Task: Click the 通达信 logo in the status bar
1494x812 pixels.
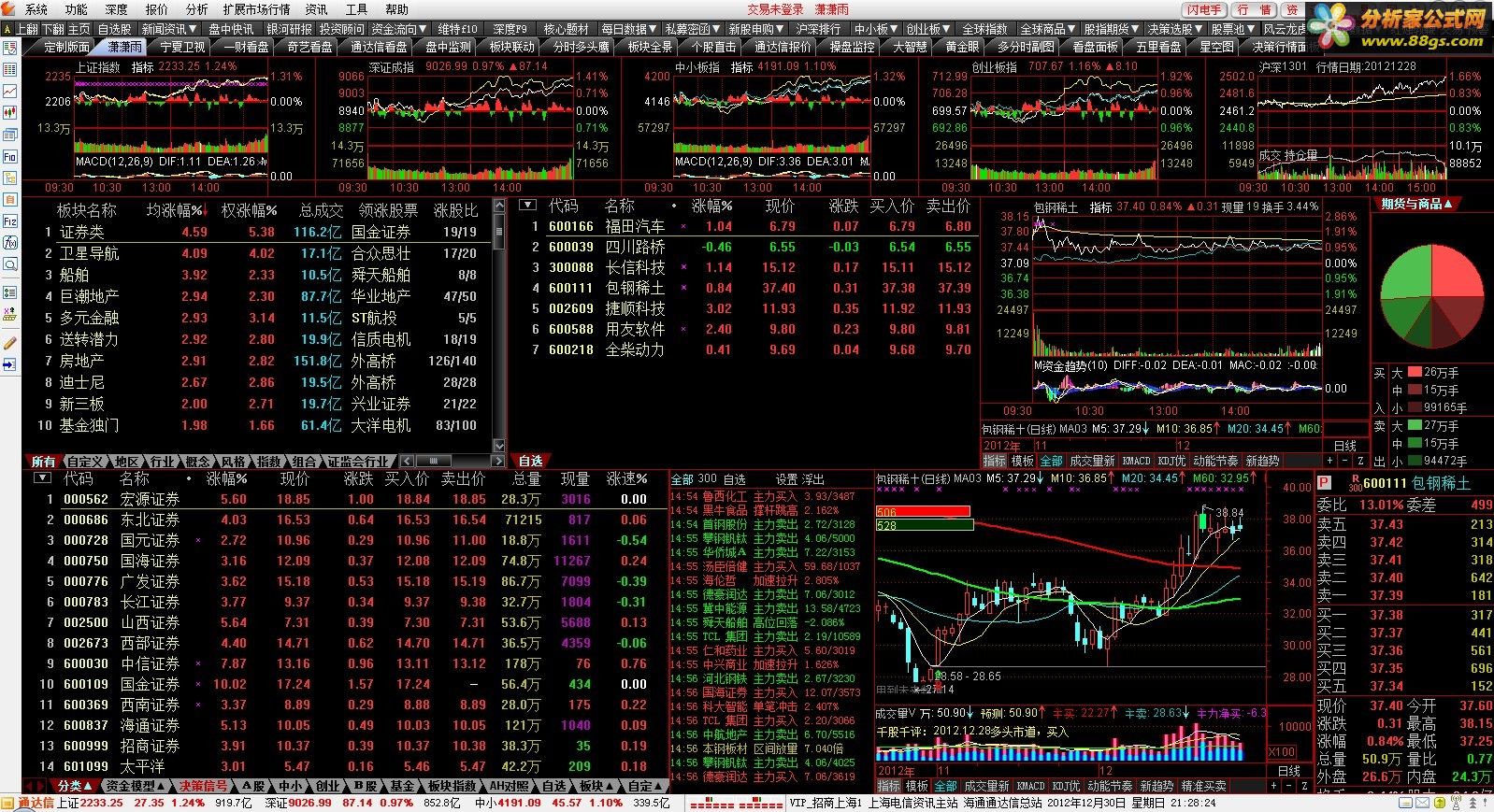Action: coord(29,803)
